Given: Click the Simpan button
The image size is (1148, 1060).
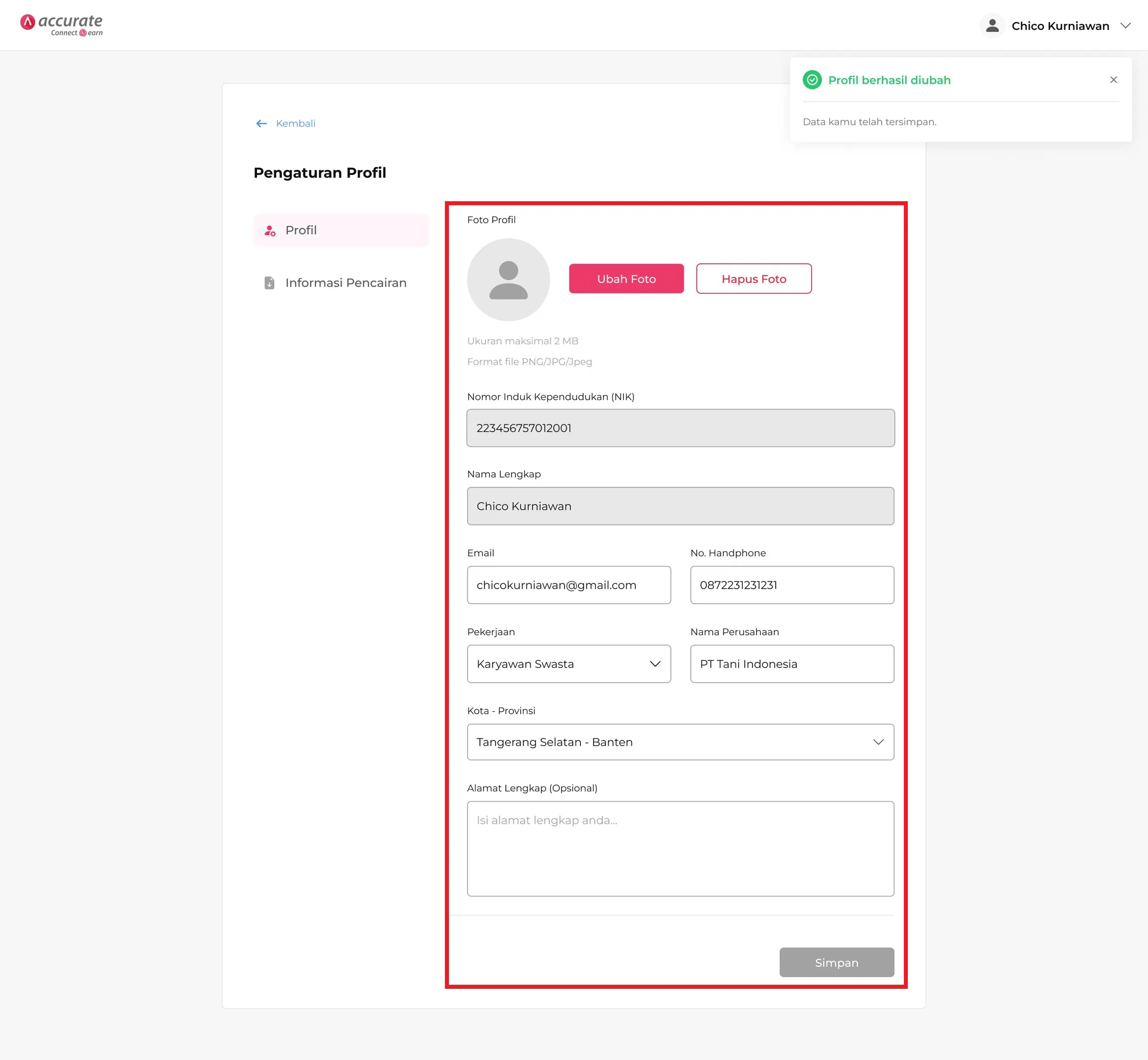Looking at the screenshot, I should pyautogui.click(x=836, y=962).
